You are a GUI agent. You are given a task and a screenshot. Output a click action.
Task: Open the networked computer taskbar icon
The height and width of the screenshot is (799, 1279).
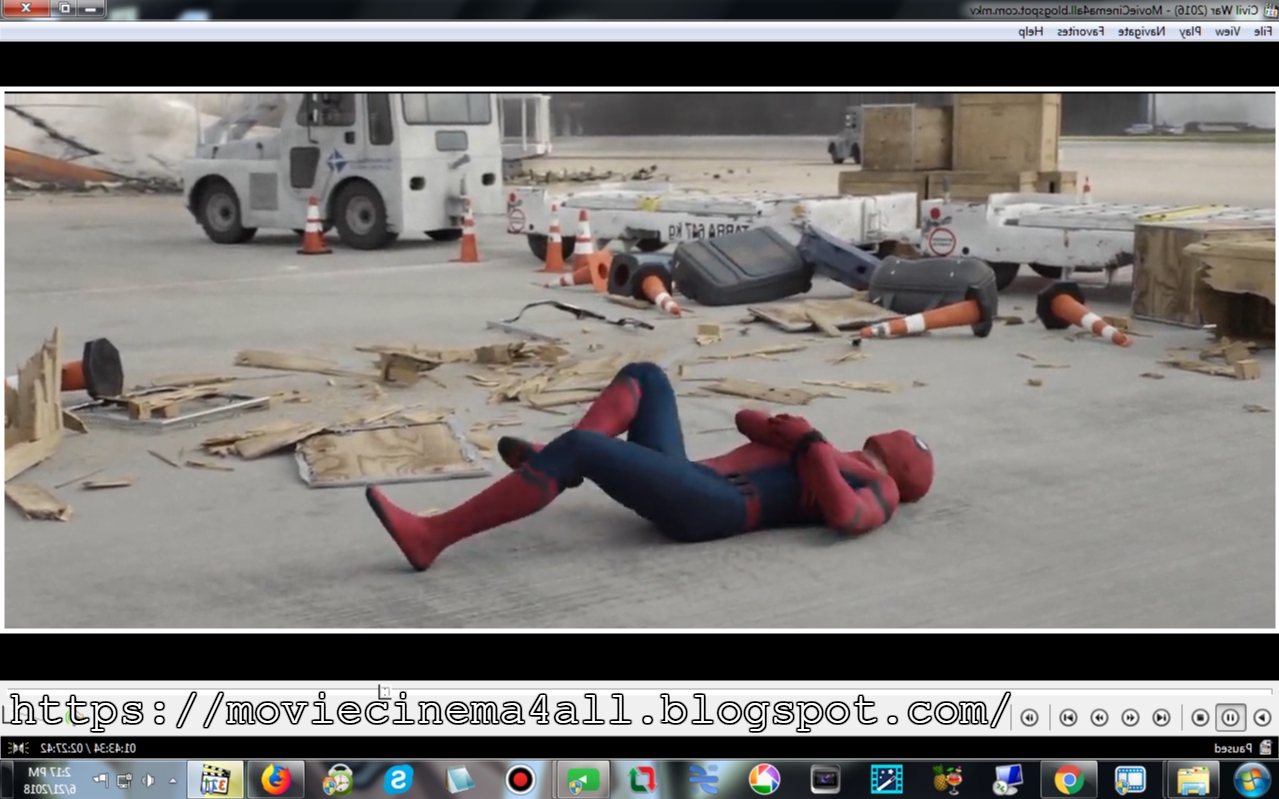click(x=1008, y=779)
